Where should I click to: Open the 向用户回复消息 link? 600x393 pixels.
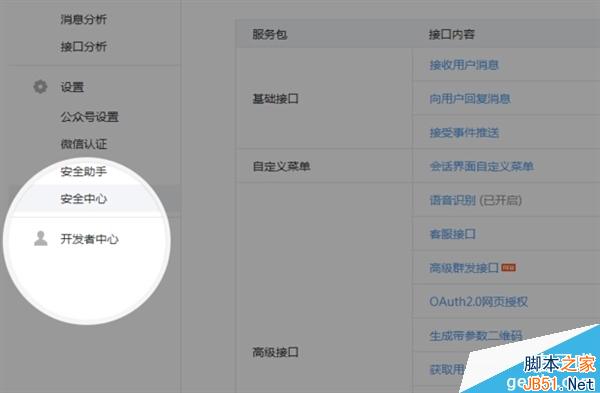[x=470, y=99]
